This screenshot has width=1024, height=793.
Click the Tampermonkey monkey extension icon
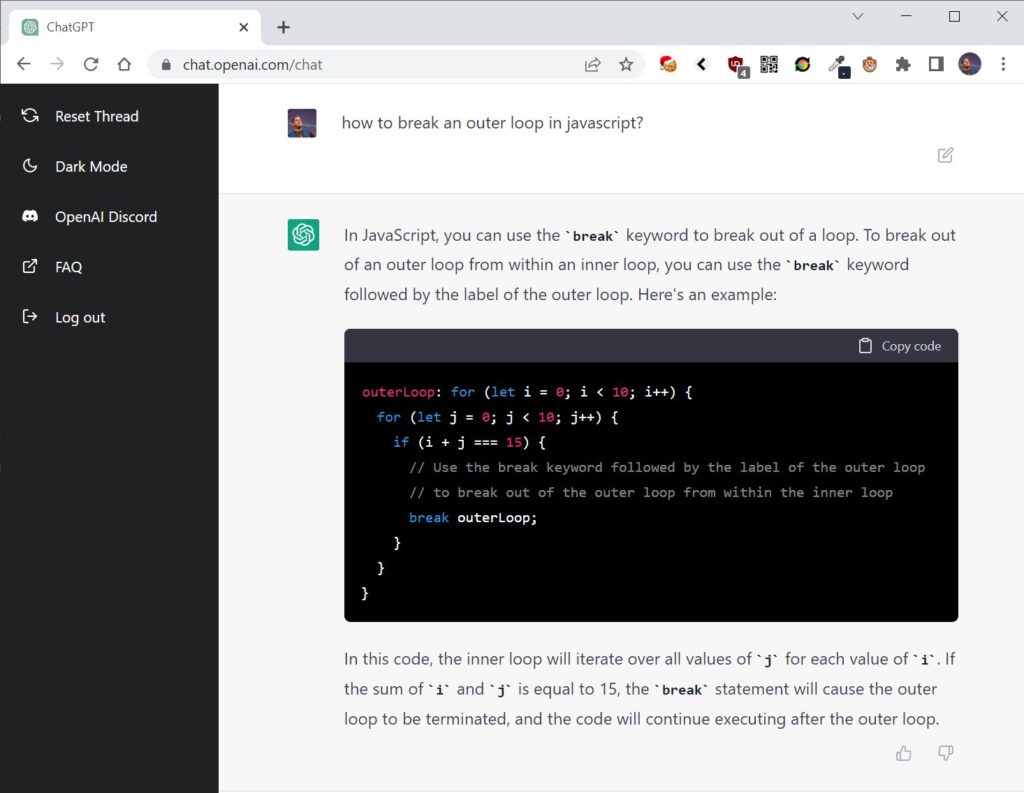click(870, 63)
